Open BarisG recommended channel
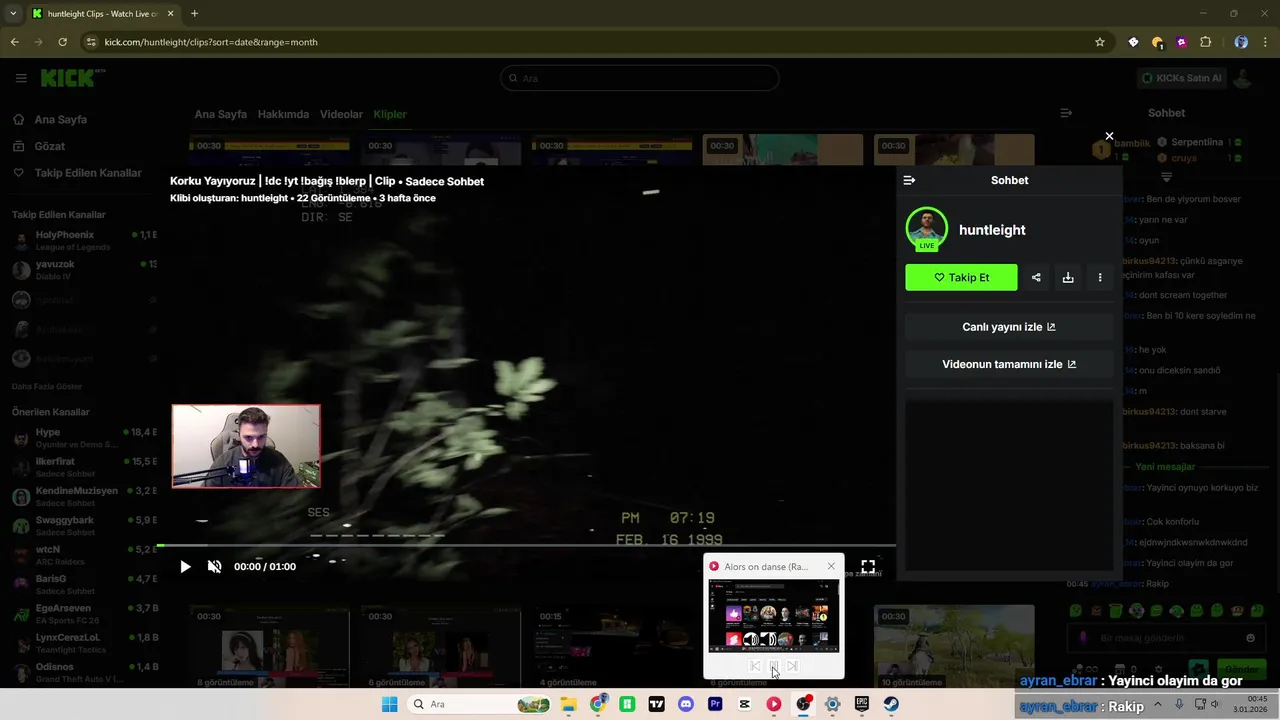 tap(84, 584)
